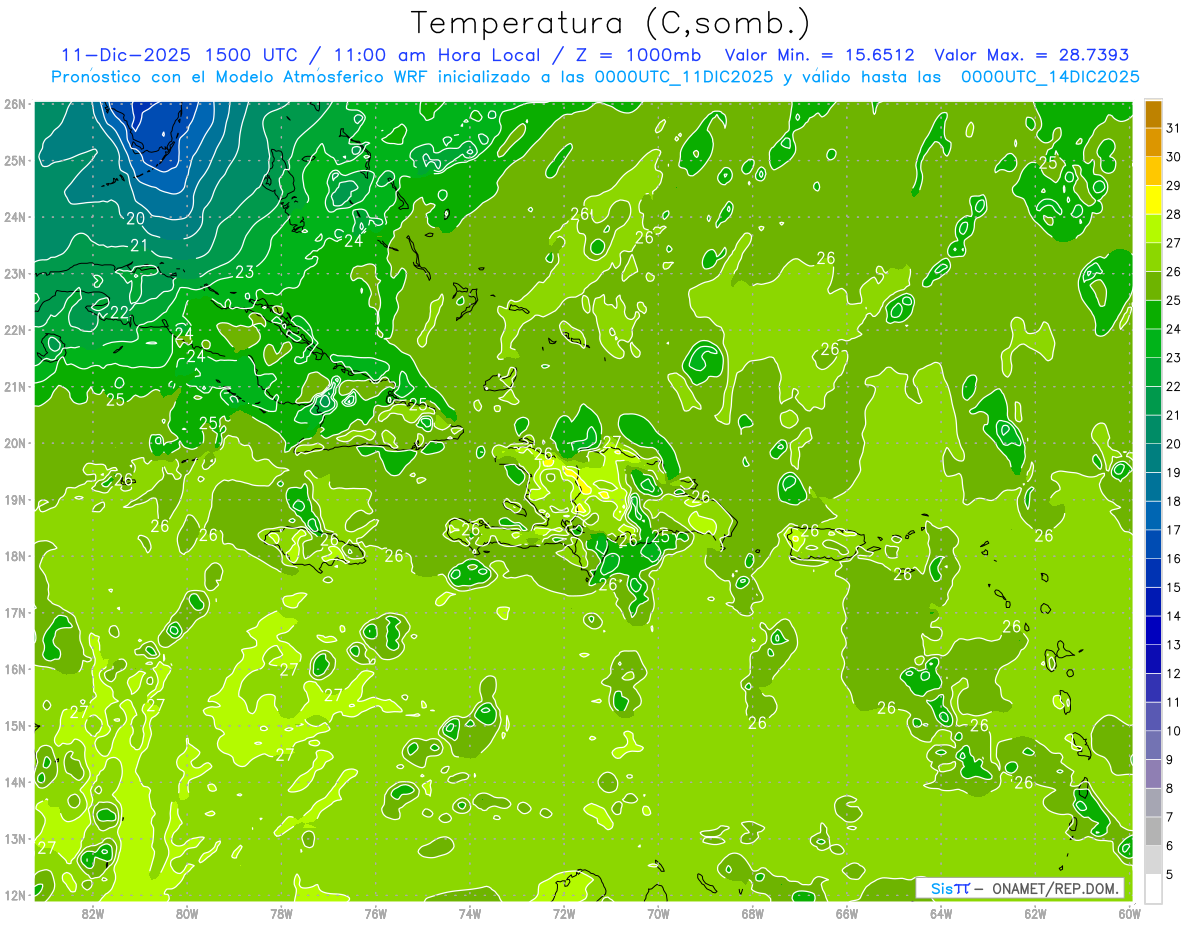Click the '72W' longitude axis label

(x=564, y=913)
